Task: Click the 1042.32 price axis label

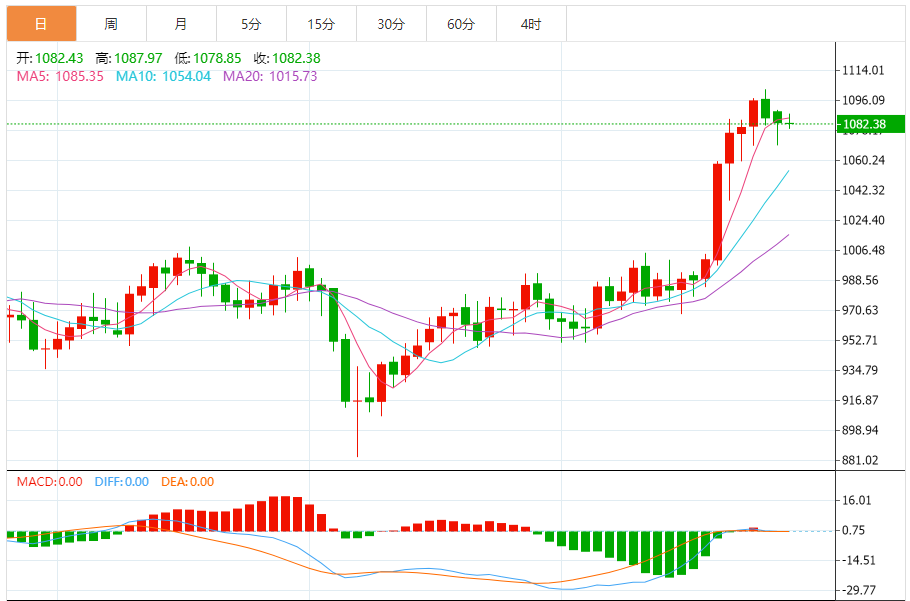Action: tap(864, 190)
